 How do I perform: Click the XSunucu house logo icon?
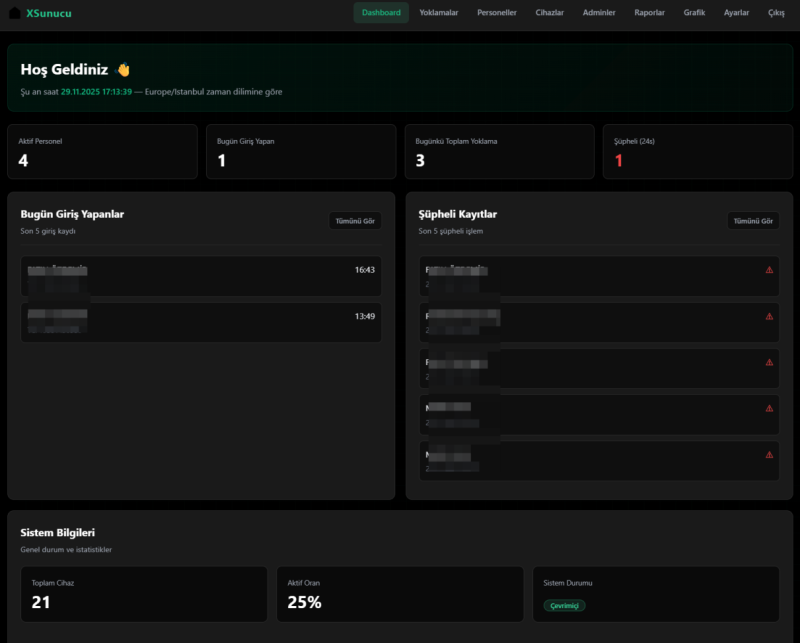(15, 13)
